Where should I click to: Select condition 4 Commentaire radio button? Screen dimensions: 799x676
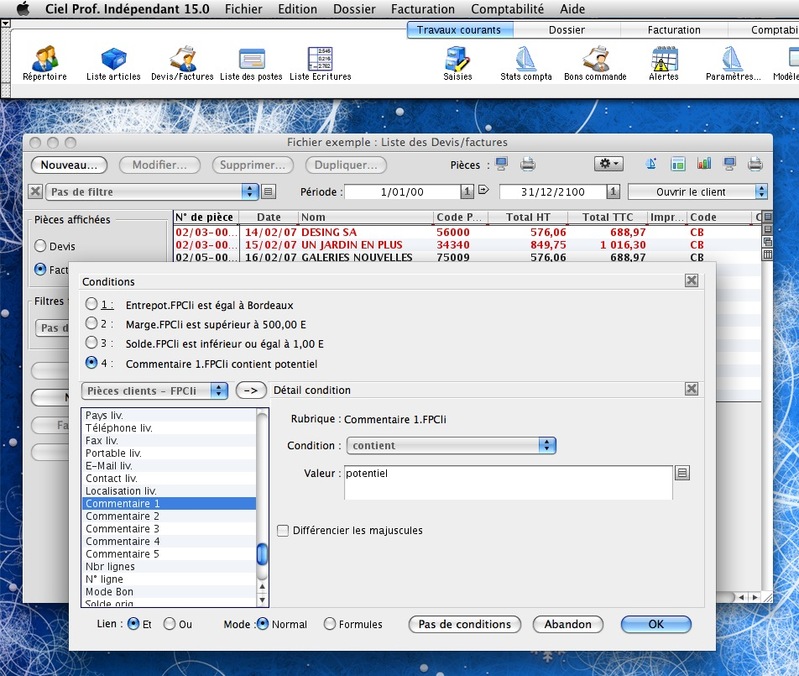tap(91, 362)
